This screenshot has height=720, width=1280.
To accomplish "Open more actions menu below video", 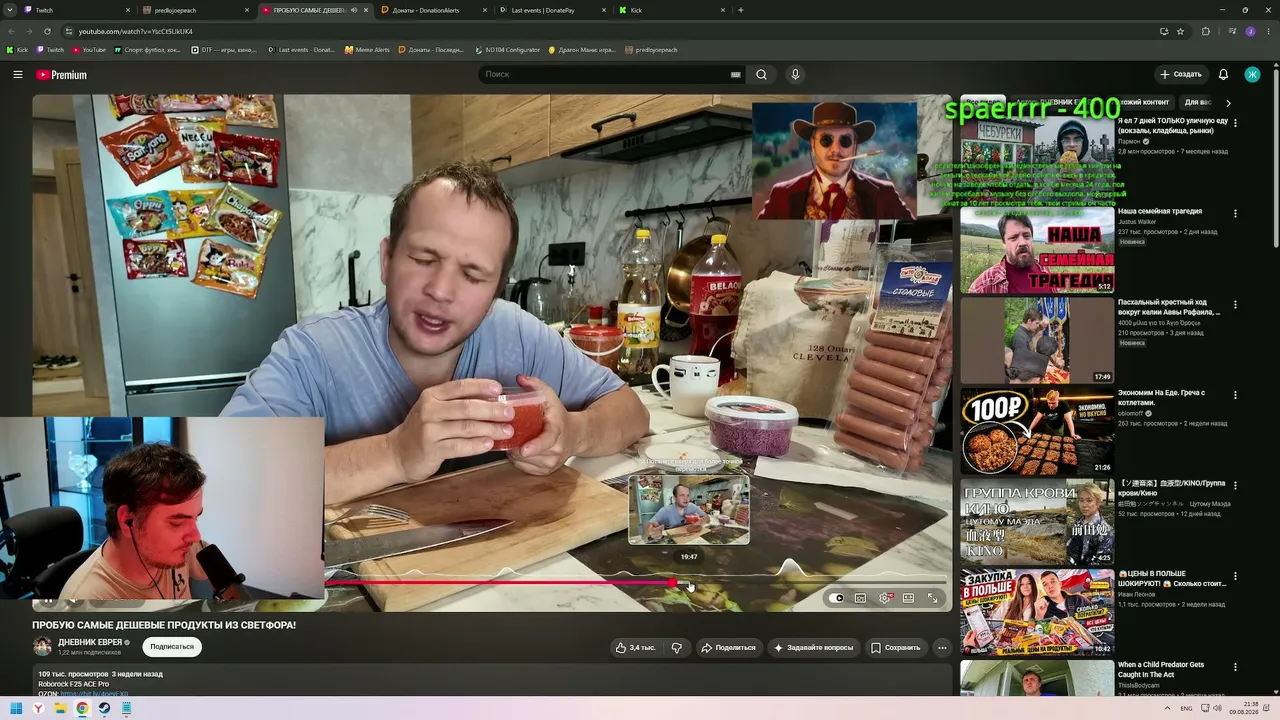I will (x=942, y=648).
